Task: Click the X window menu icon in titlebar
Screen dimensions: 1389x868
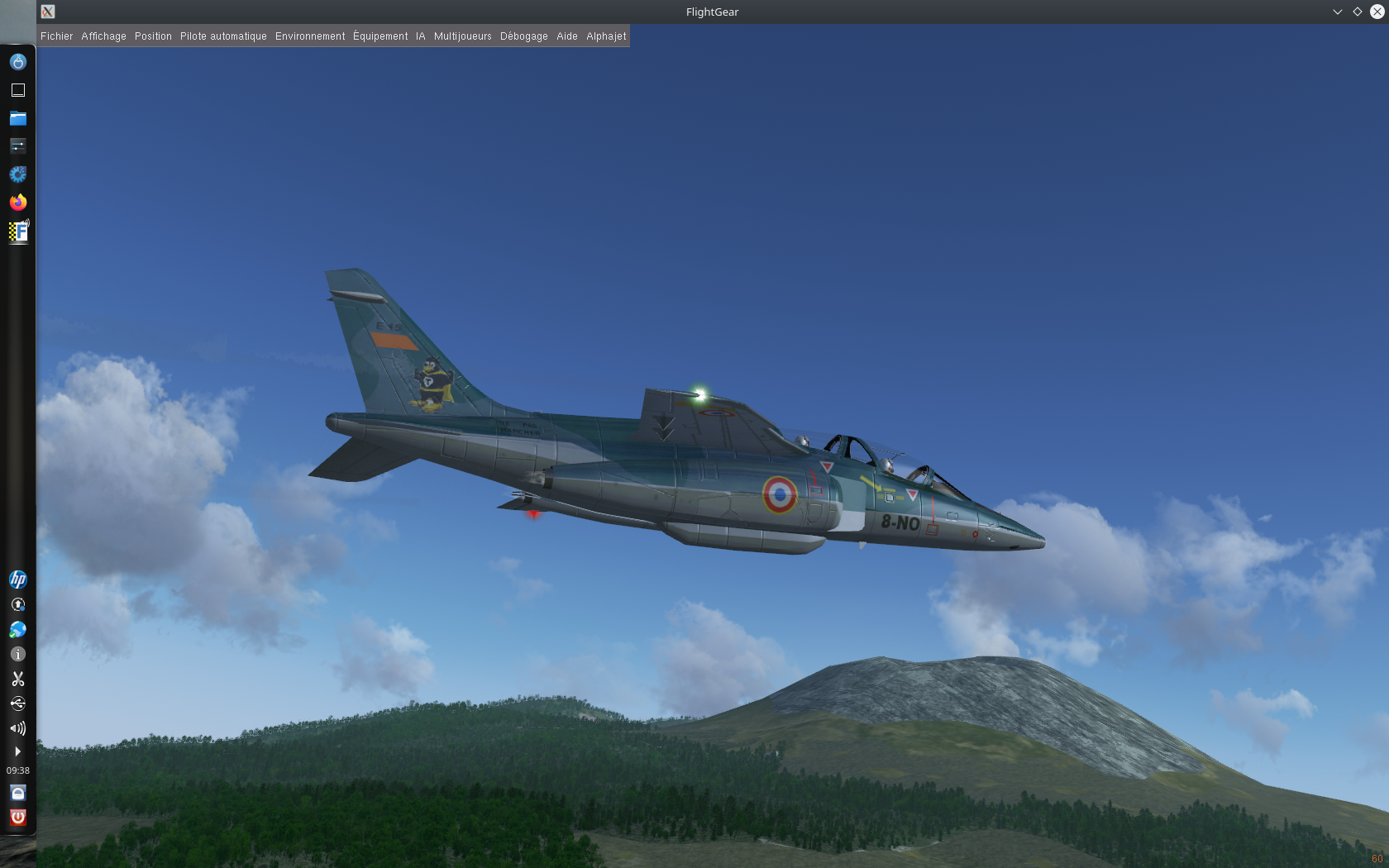Action: [x=48, y=12]
